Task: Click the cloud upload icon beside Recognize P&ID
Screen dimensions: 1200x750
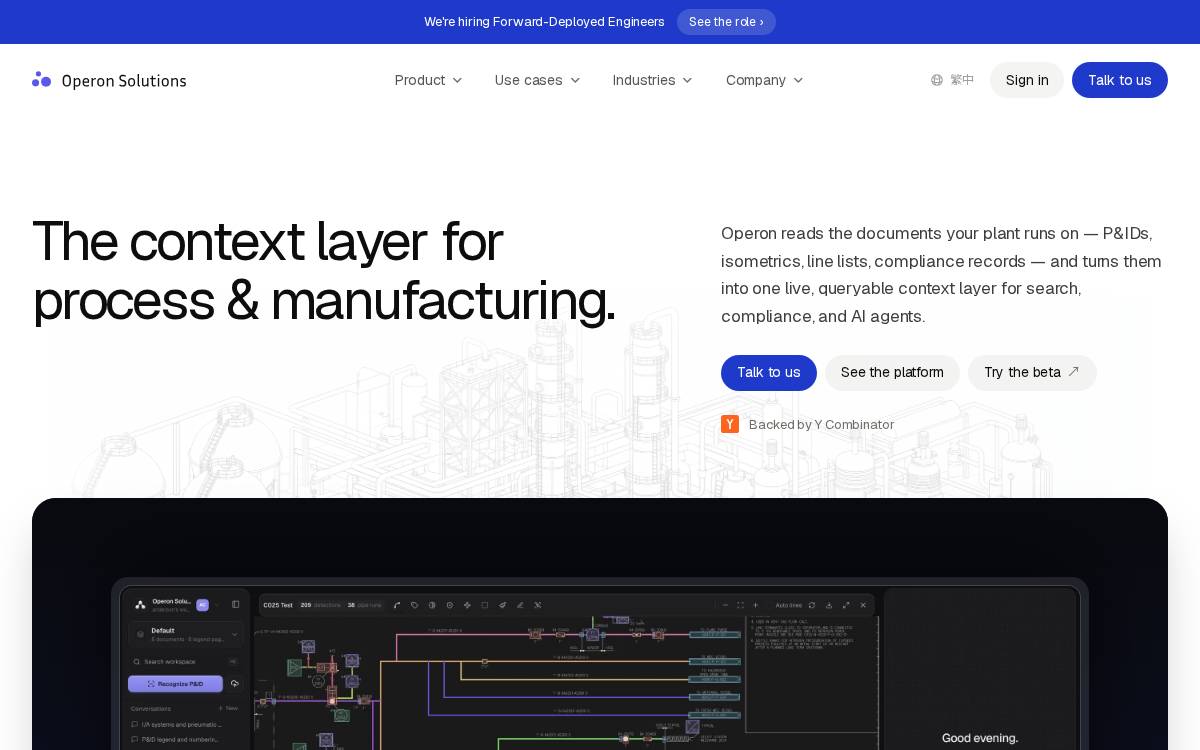Action: (235, 684)
